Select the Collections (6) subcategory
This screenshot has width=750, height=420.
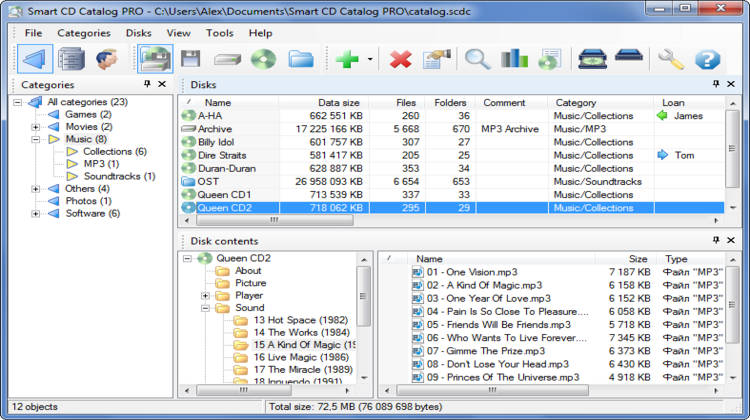point(115,152)
